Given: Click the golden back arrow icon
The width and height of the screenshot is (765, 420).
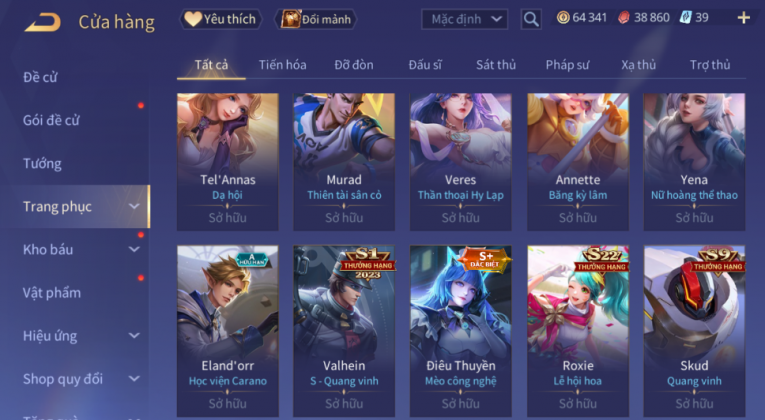Looking at the screenshot, I should click(43, 22).
